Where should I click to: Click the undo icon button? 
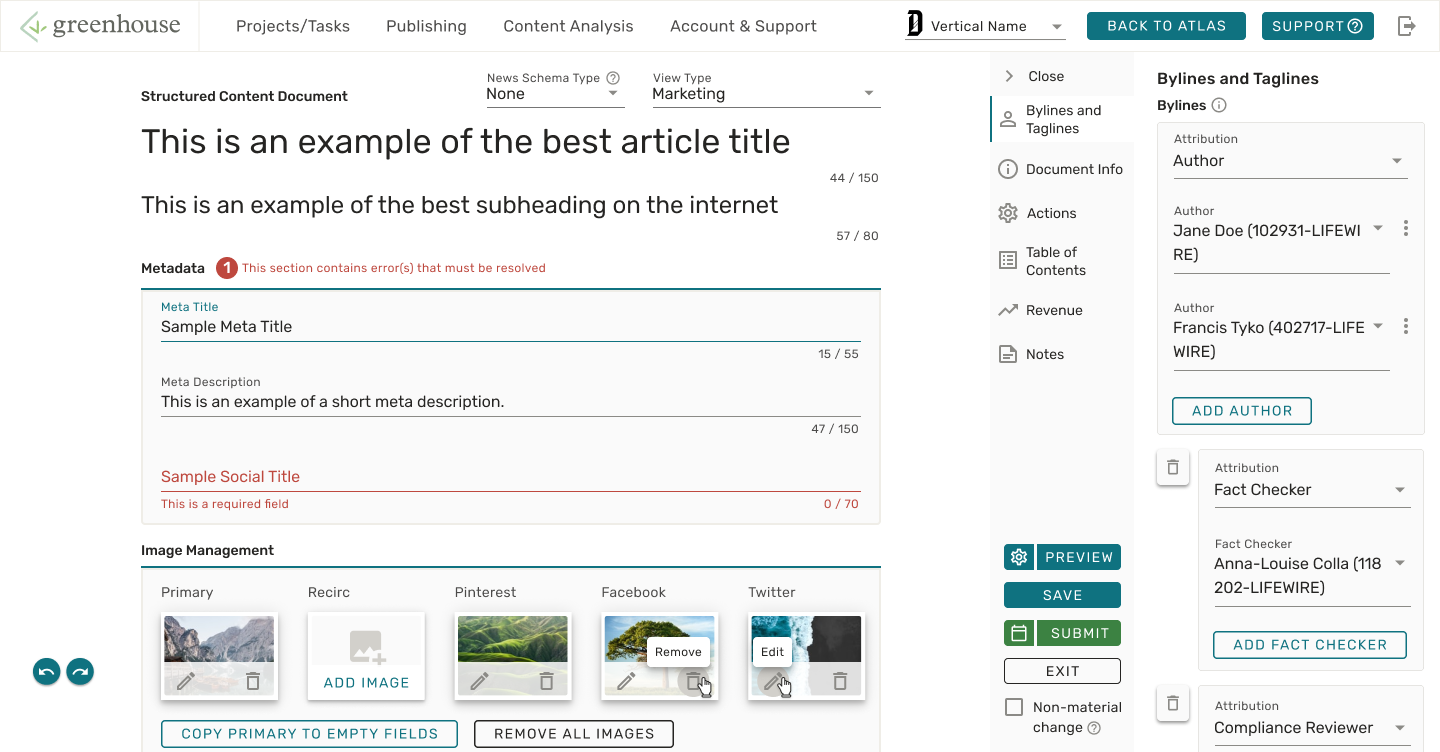[46, 672]
